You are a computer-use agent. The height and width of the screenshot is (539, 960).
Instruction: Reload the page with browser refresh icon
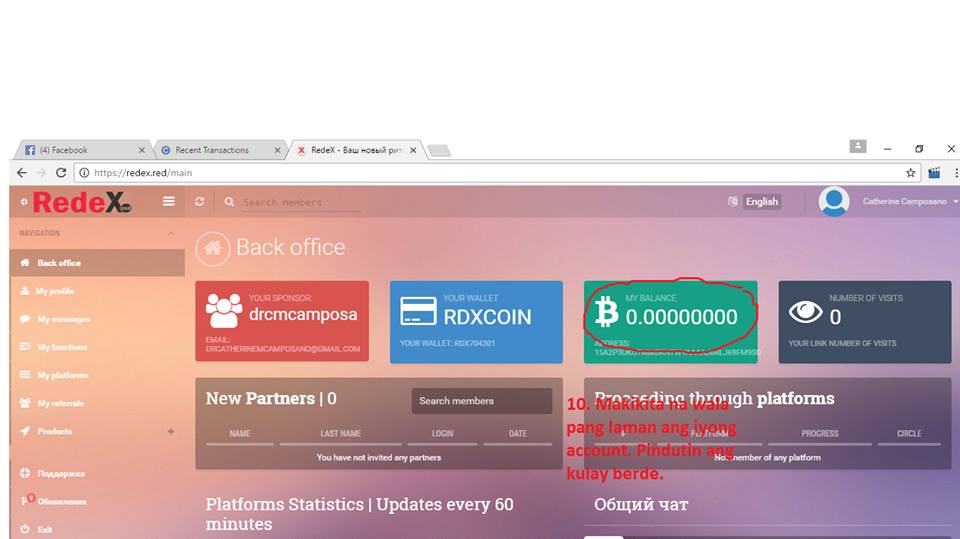pos(61,173)
